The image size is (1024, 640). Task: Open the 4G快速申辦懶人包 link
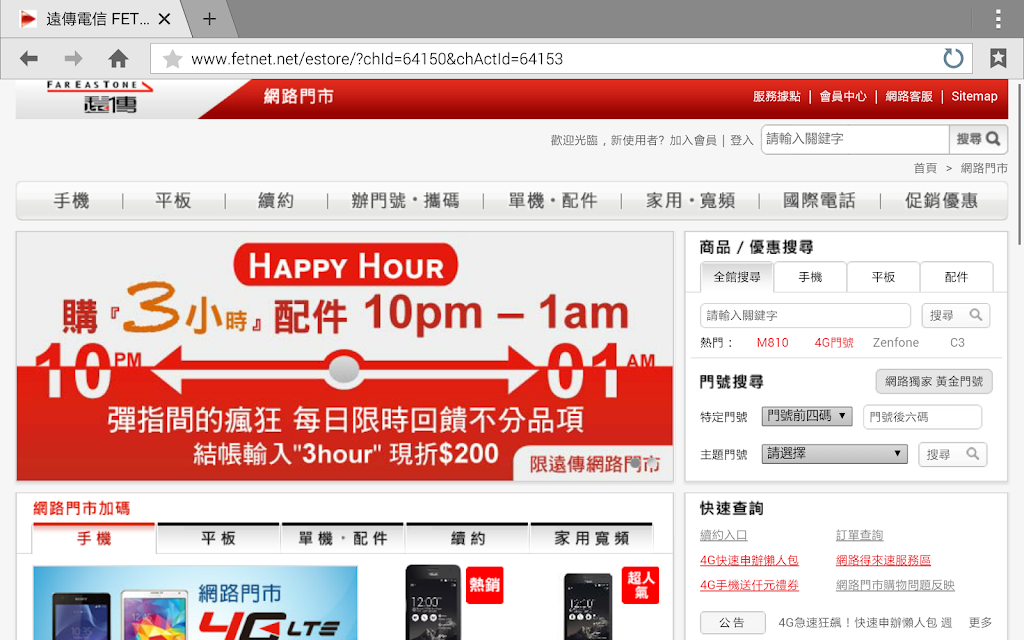(x=749, y=560)
